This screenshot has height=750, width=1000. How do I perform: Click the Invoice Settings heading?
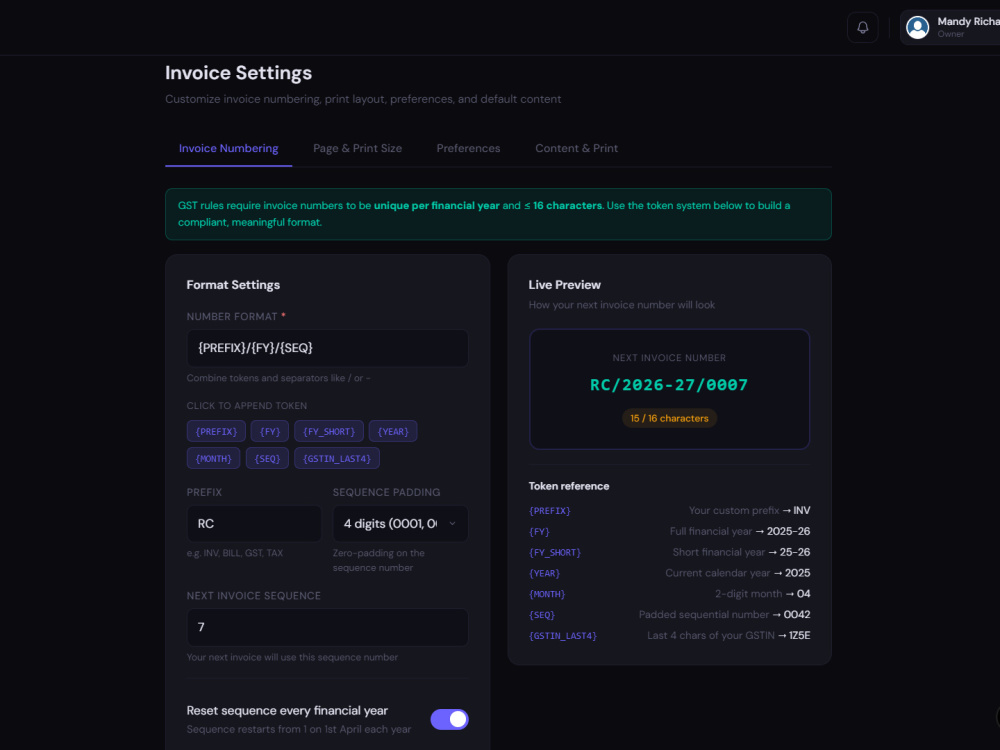[x=239, y=73]
